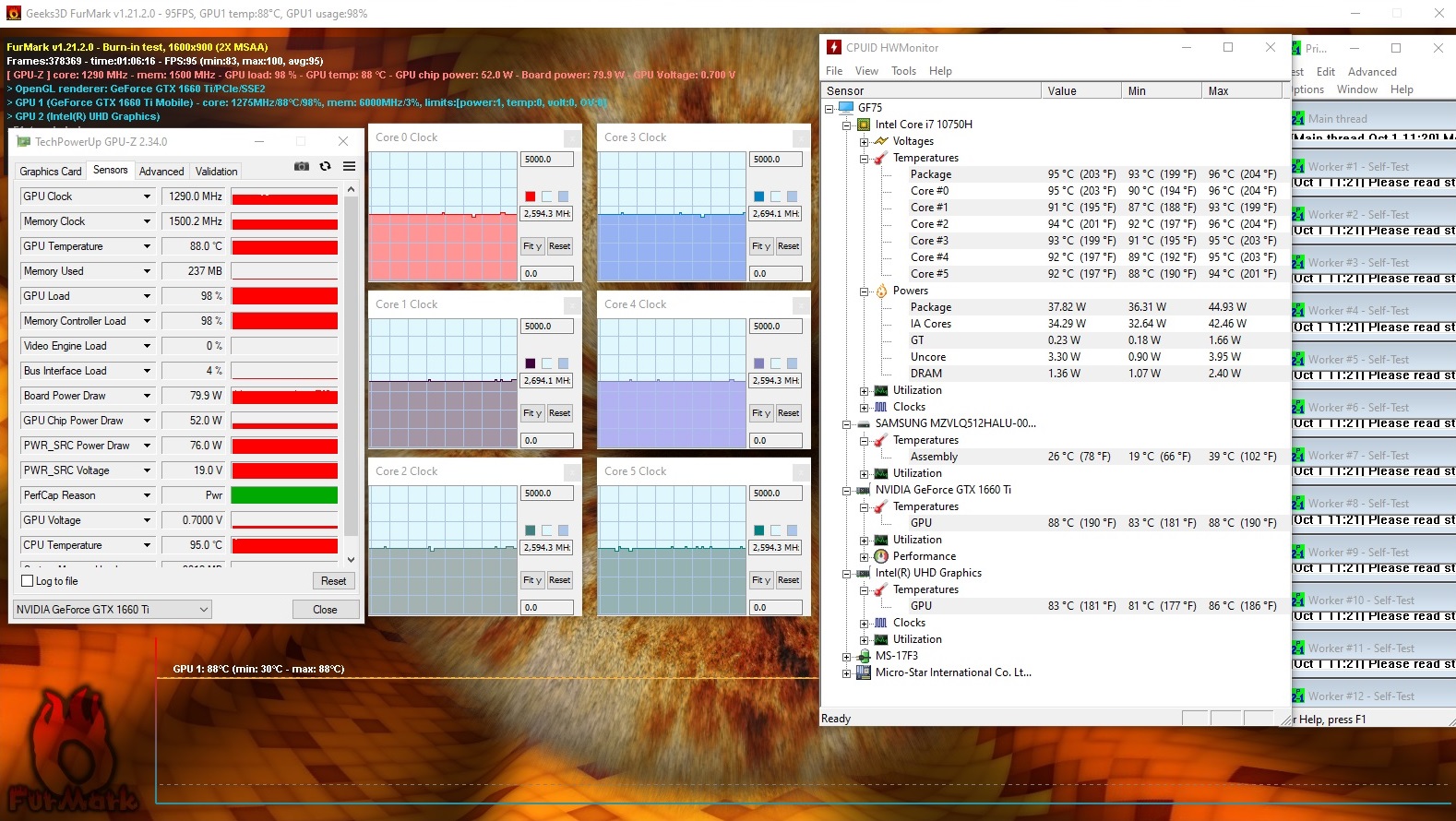Collapse the SAMSUNG MZVLQ512HALU node
The height and width of the screenshot is (821, 1456).
click(x=846, y=424)
